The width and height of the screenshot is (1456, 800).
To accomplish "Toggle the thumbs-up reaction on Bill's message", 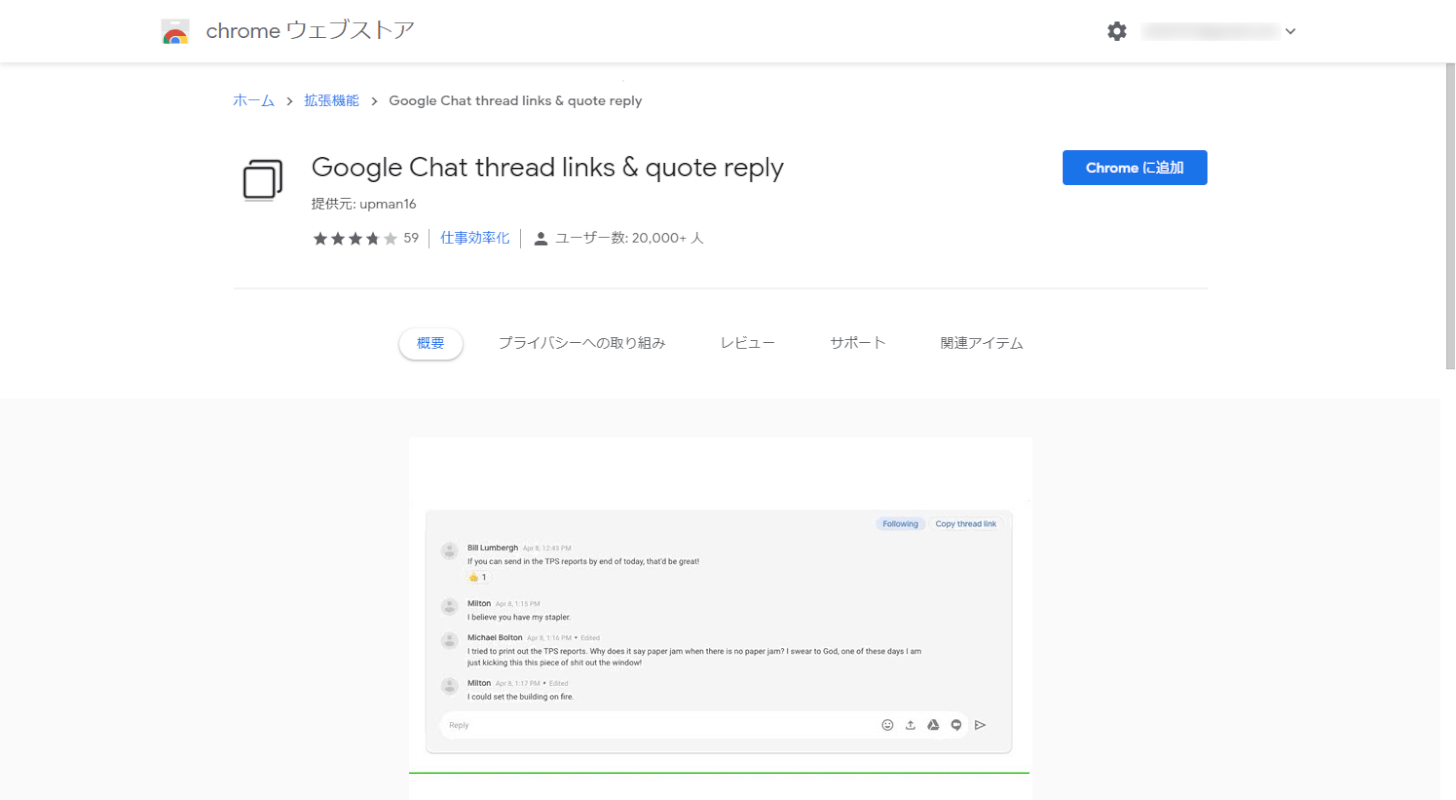I will pyautogui.click(x=477, y=577).
